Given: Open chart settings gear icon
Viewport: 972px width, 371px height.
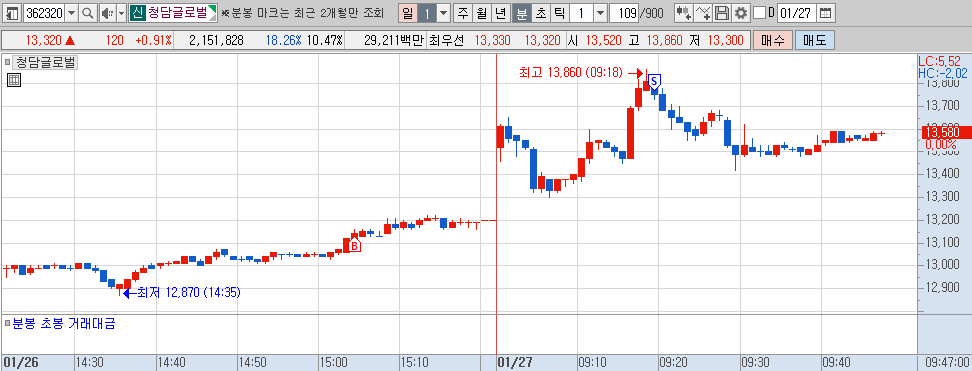Looking at the screenshot, I should [x=741, y=12].
